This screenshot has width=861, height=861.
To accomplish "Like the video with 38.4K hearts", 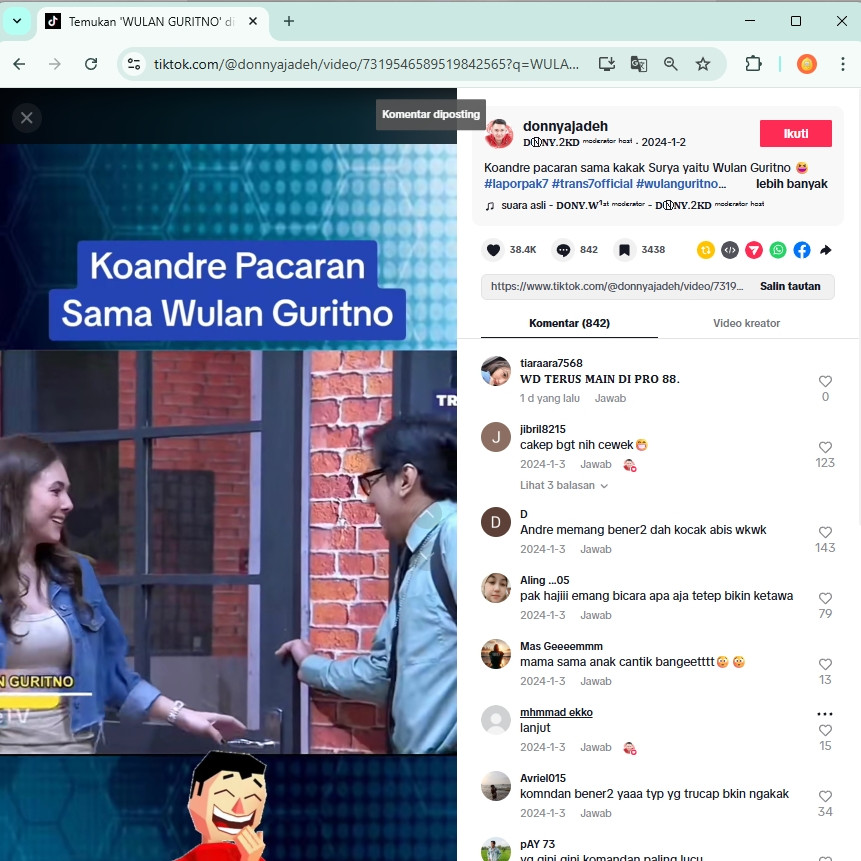I will [x=493, y=250].
